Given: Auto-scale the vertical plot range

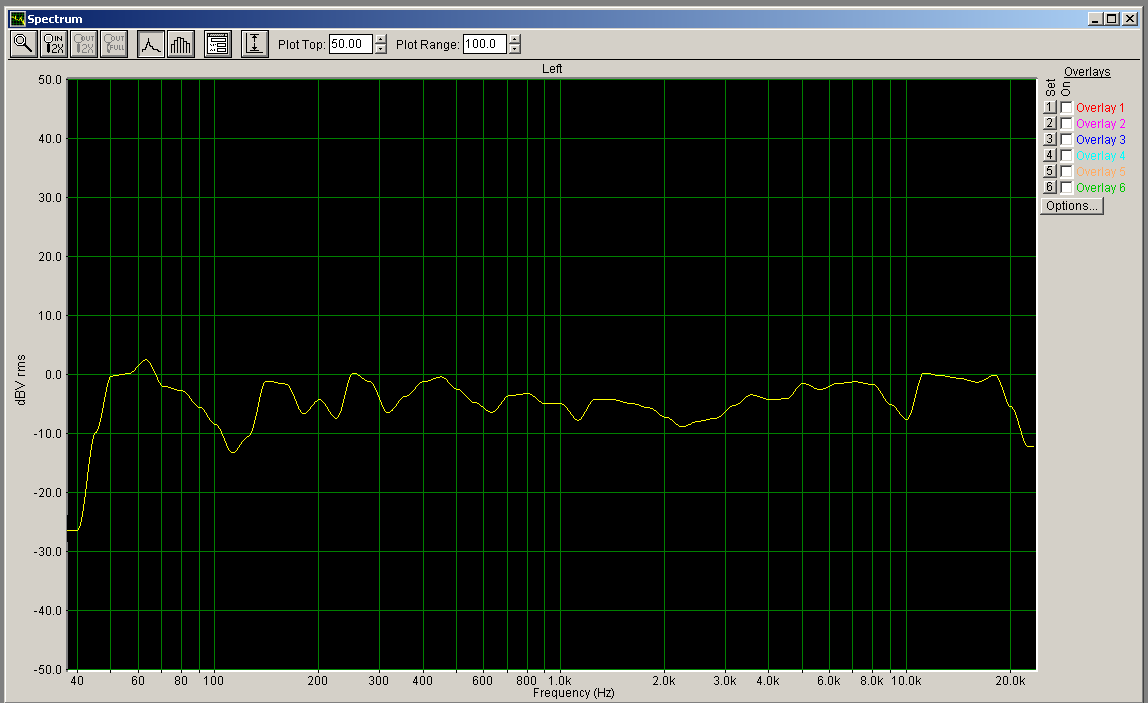Looking at the screenshot, I should pos(255,44).
